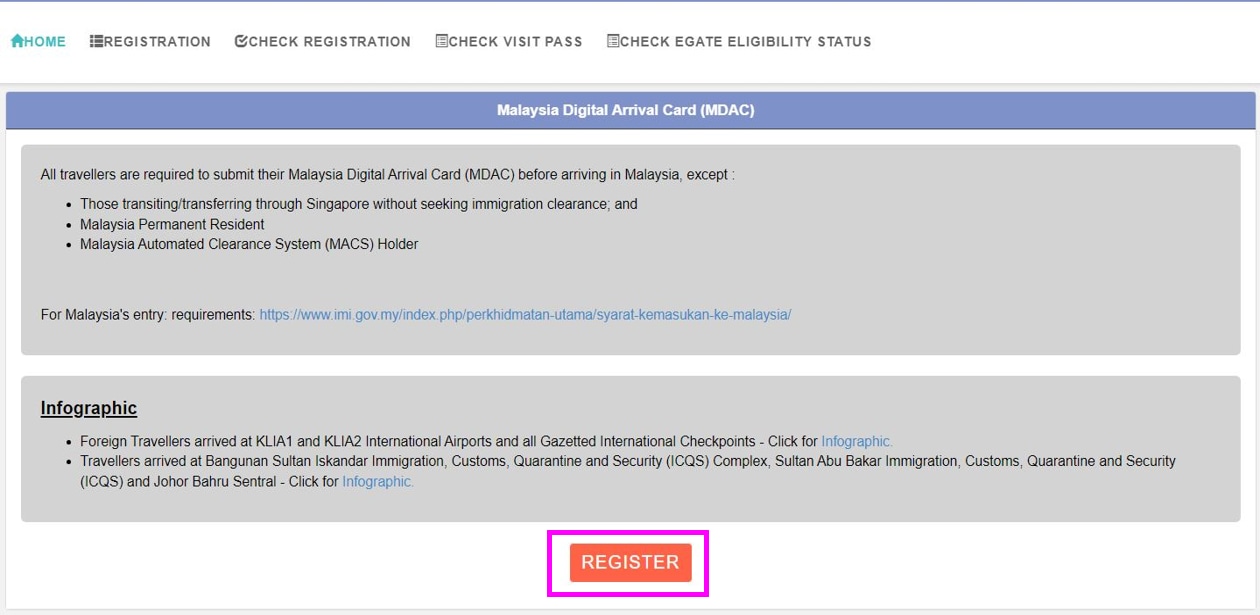Open the Infographic link for Johor Bahru Sentral
Viewport: 1260px width, 615px height.
(x=377, y=481)
